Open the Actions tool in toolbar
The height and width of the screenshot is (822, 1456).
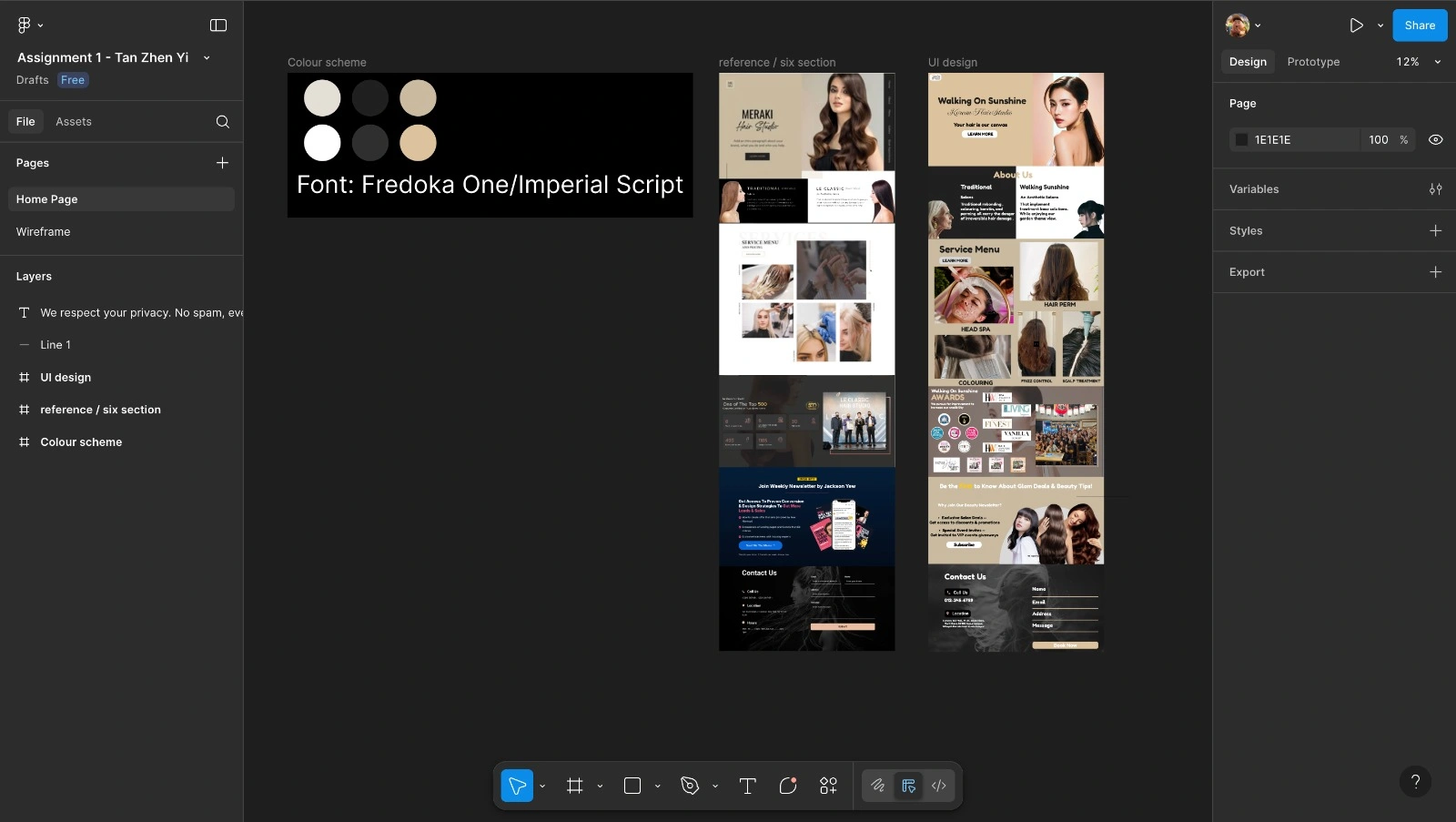click(828, 786)
